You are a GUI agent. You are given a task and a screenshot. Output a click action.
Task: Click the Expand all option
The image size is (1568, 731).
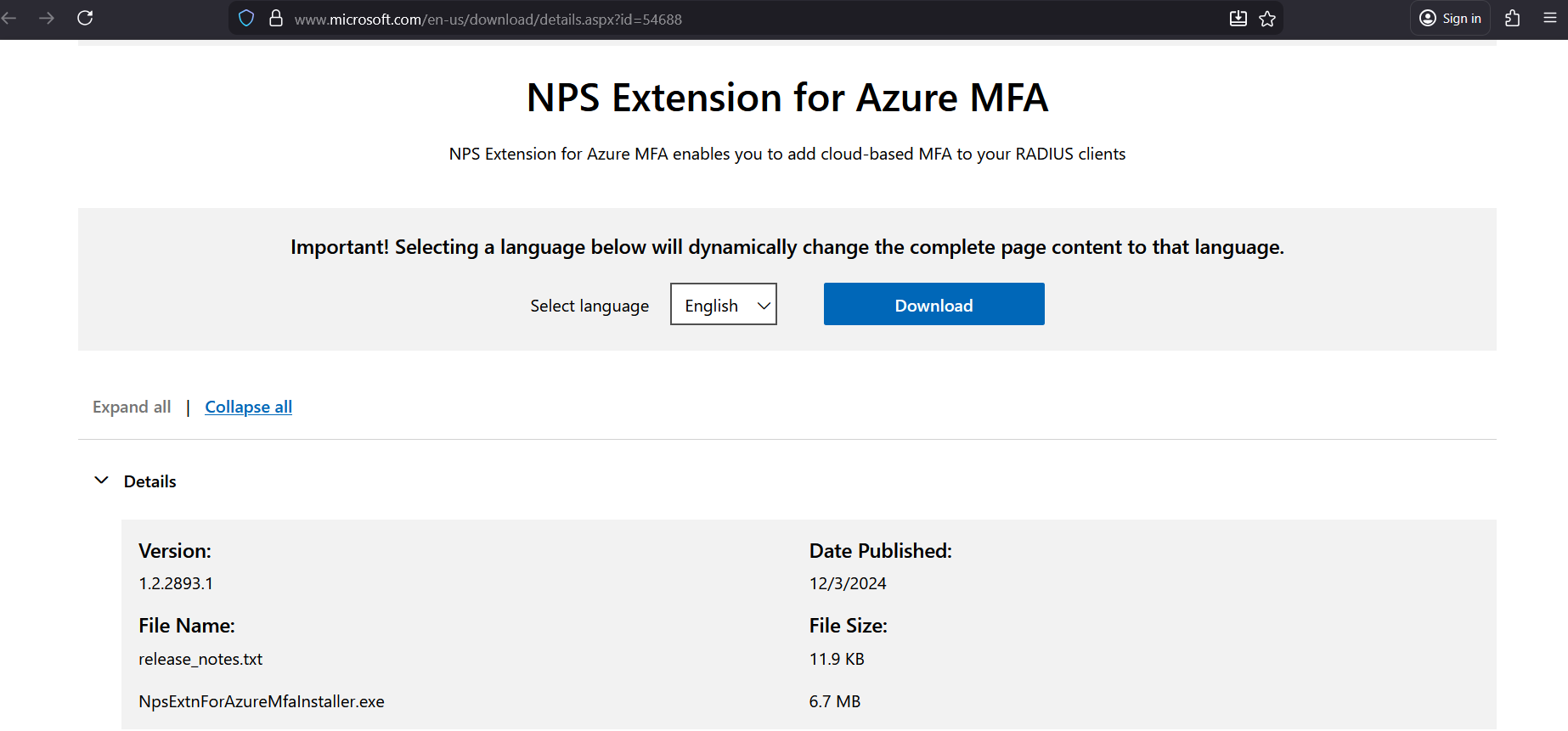pos(132,408)
